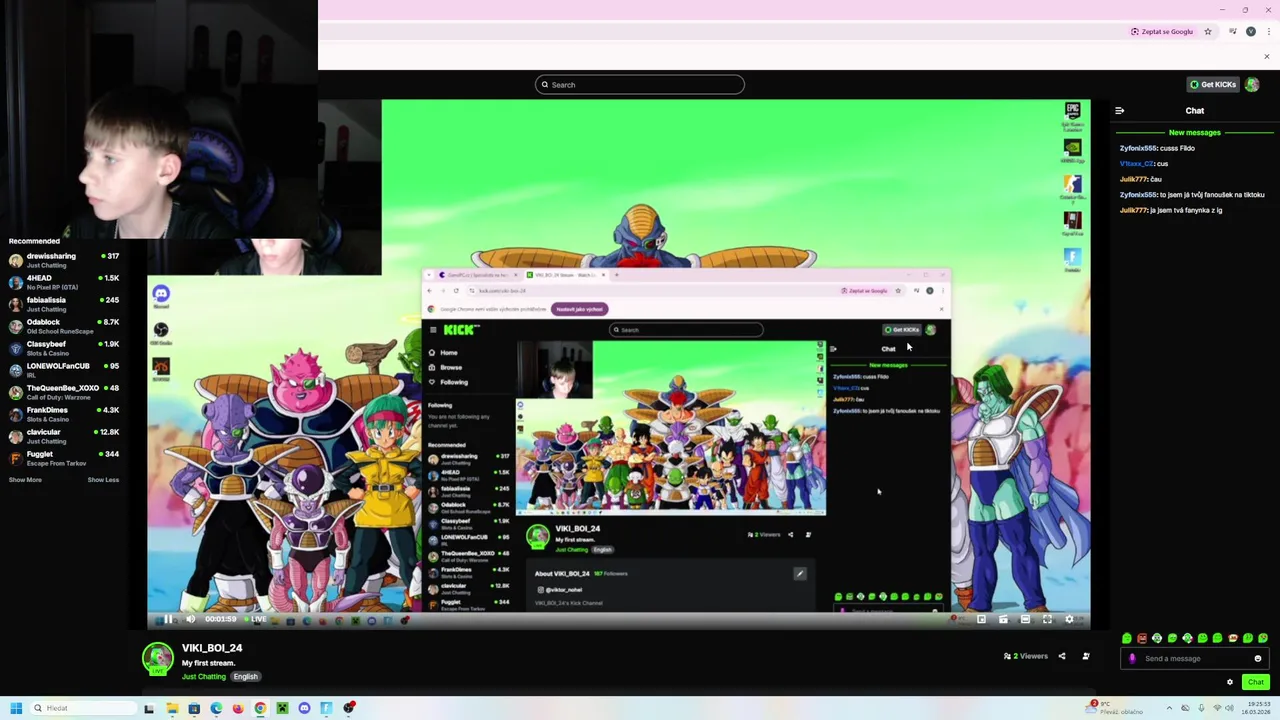
Task: Collapse the Chat panel arrow icon
Action: click(1119, 111)
